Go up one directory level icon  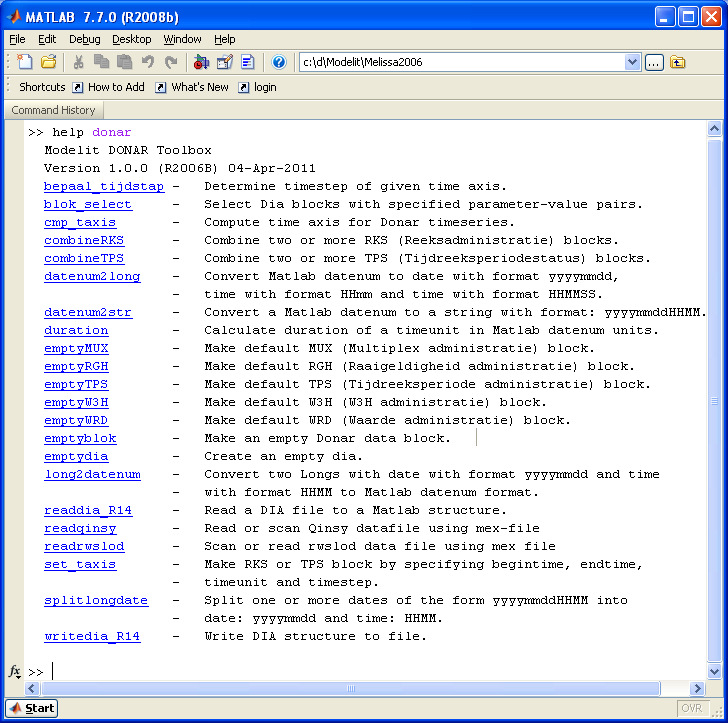pyautogui.click(x=677, y=62)
